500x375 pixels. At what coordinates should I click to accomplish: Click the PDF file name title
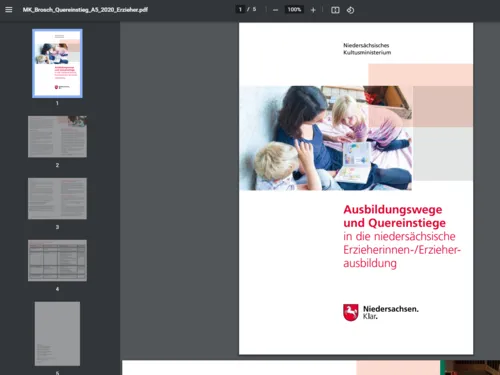(85, 10)
